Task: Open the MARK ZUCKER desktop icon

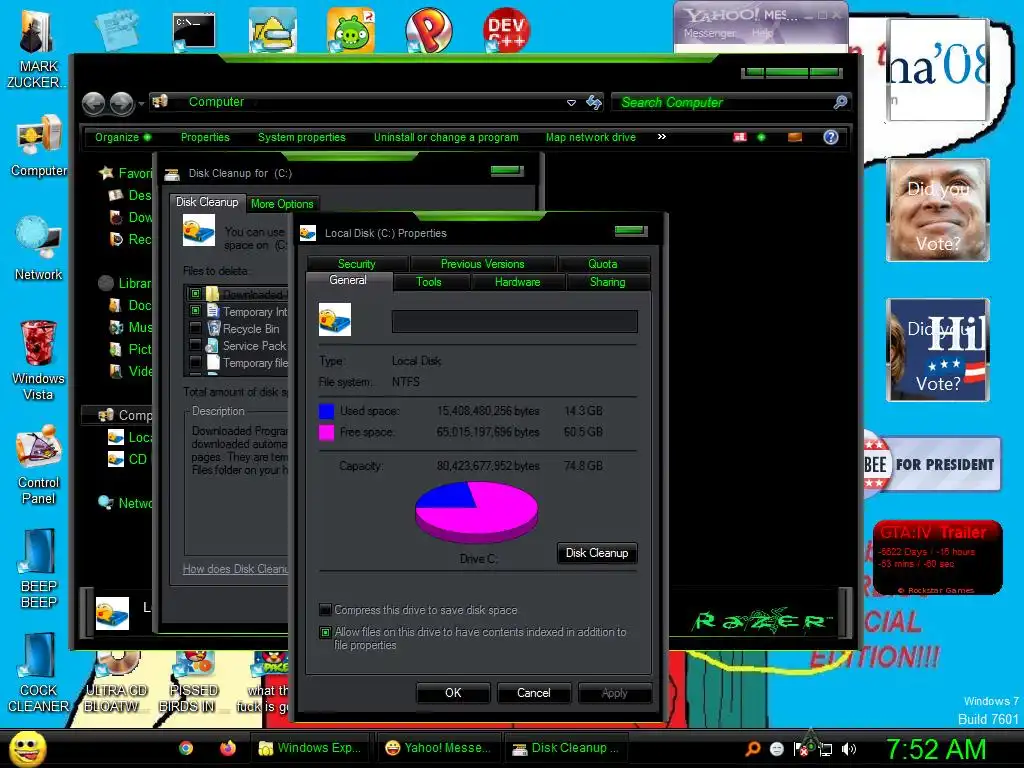Action: 36,48
